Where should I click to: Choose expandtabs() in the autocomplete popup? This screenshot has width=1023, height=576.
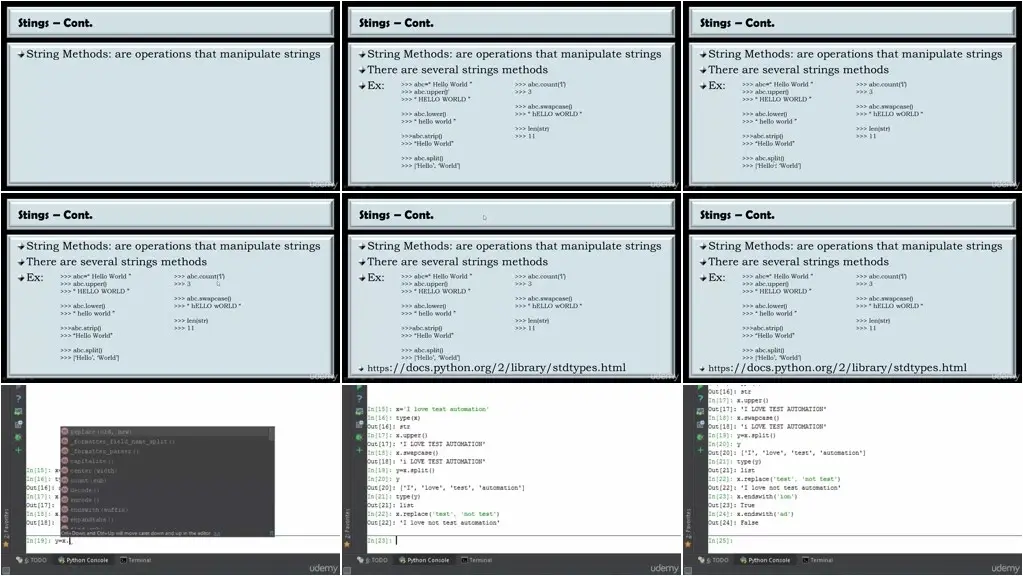point(166,520)
